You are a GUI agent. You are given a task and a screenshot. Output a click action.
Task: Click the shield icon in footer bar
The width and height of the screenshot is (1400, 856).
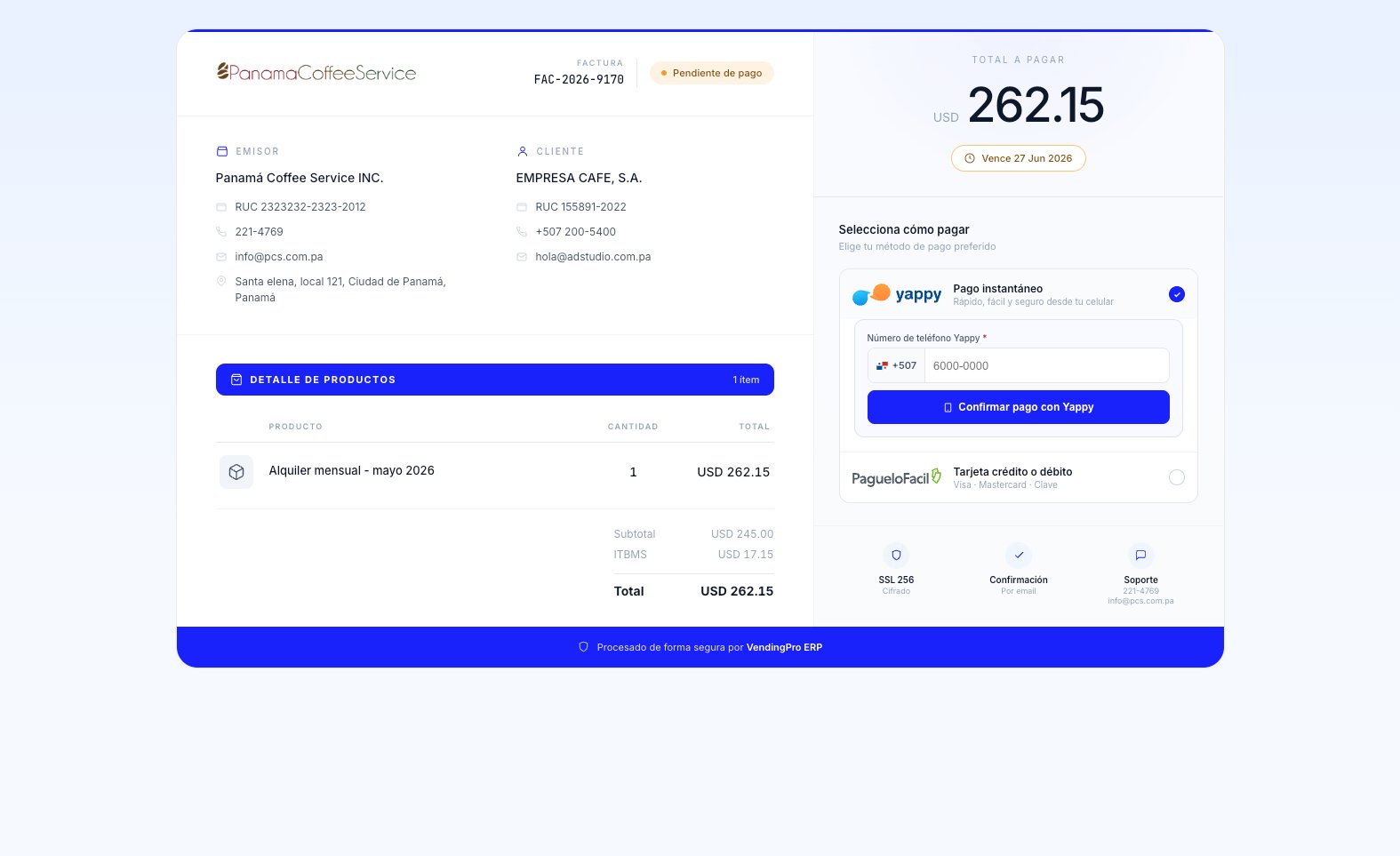click(x=584, y=647)
